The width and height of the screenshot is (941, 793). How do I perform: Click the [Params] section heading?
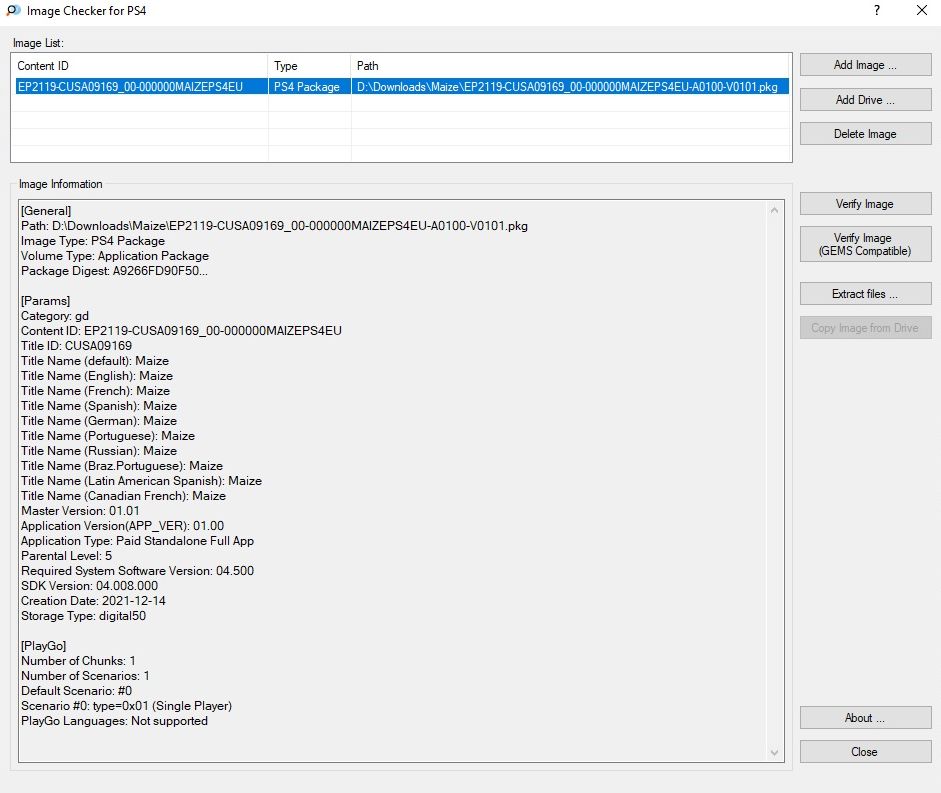[x=46, y=301]
